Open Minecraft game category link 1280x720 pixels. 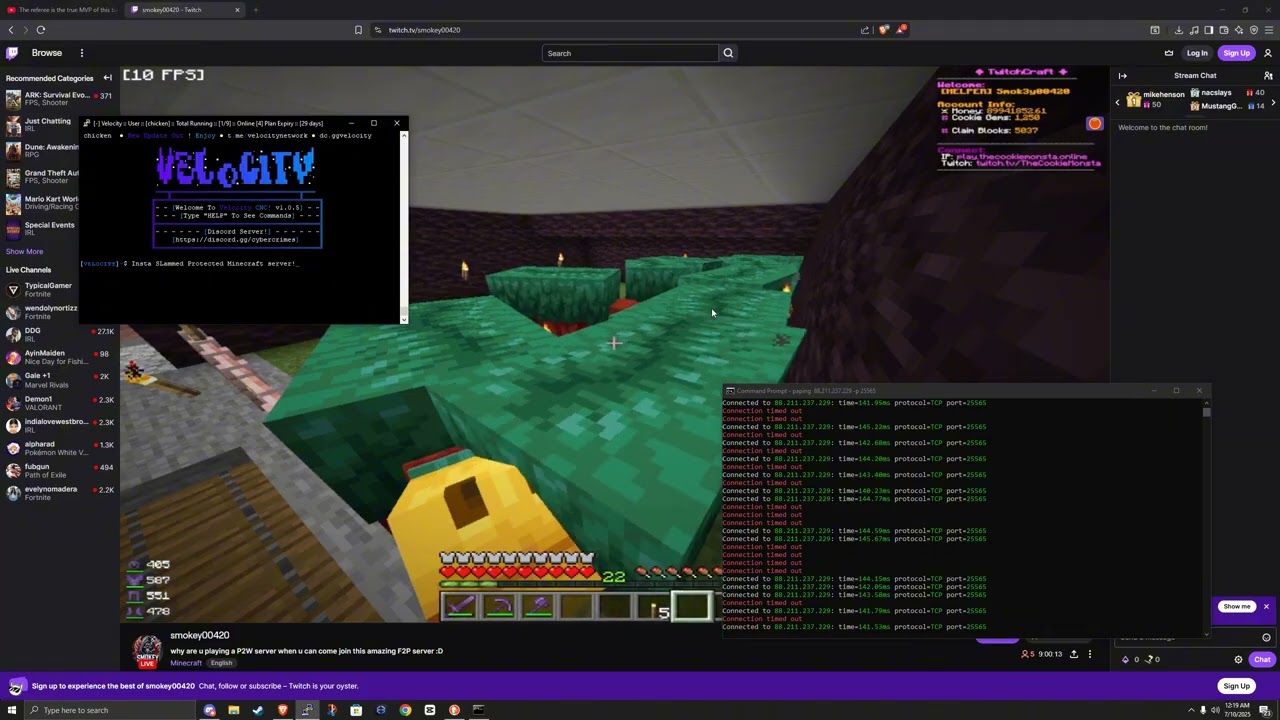click(x=185, y=663)
